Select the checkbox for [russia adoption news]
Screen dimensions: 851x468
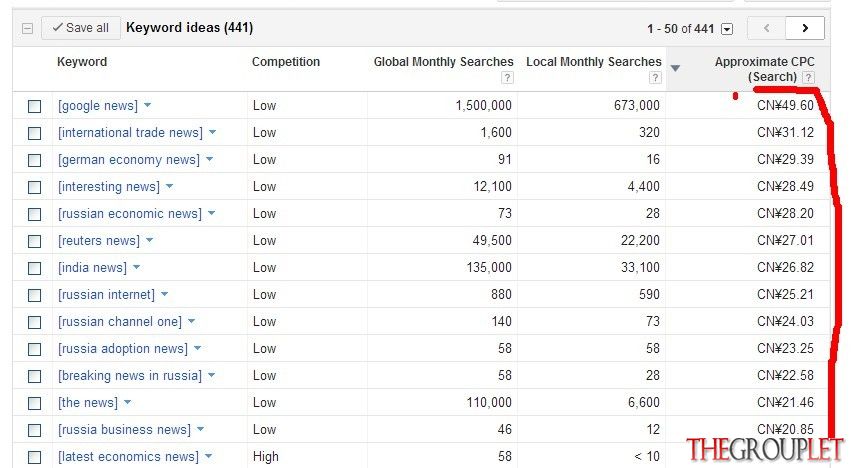click(x=34, y=349)
